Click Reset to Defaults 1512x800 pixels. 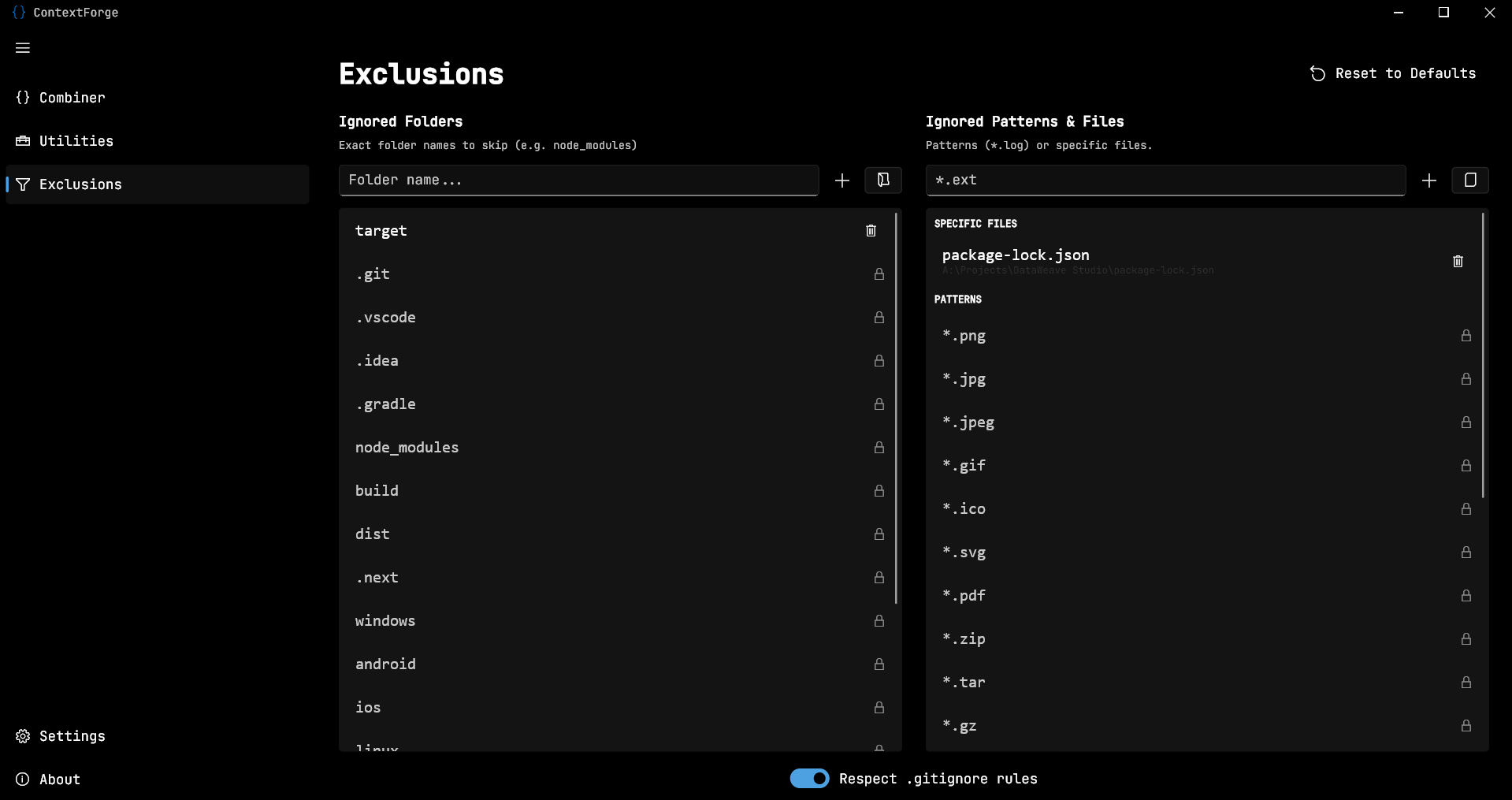click(x=1393, y=73)
